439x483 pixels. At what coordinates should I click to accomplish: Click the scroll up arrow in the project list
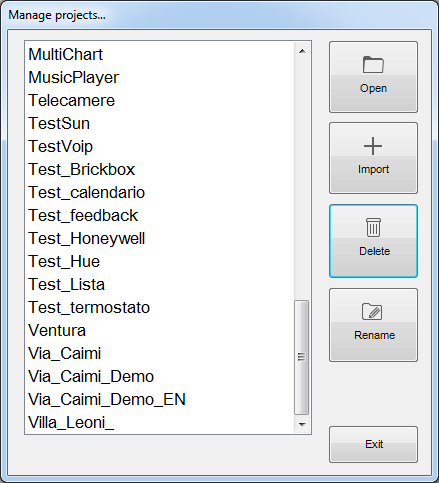[302, 51]
